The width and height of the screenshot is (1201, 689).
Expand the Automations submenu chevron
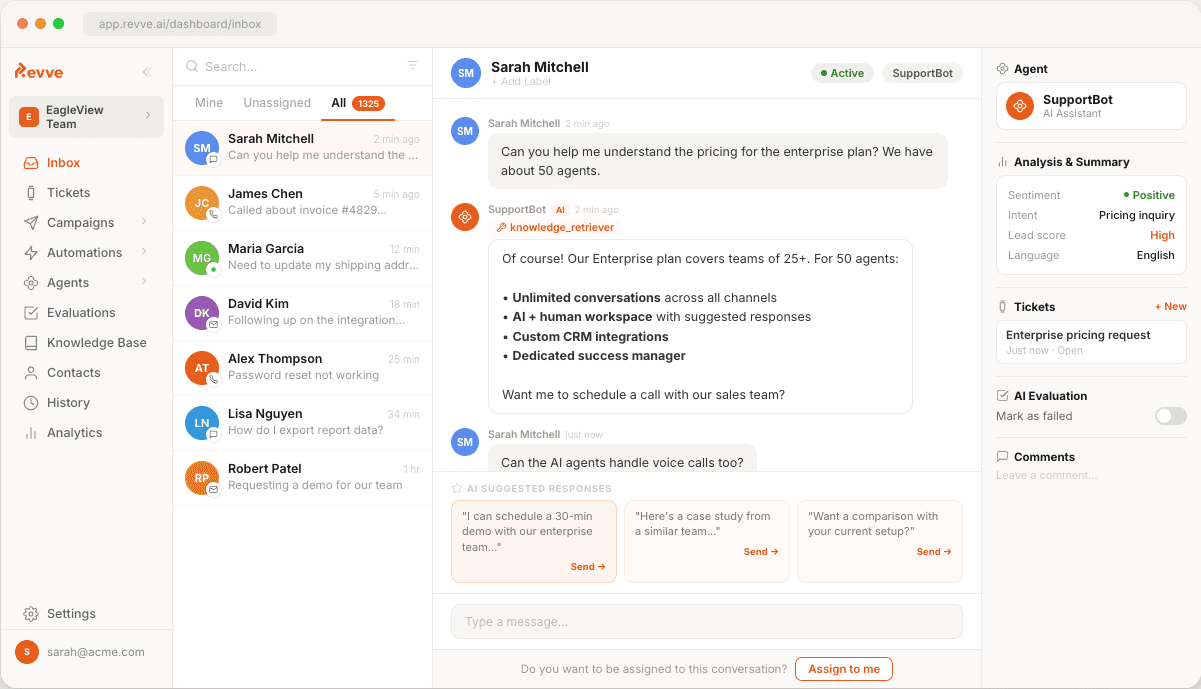144,252
